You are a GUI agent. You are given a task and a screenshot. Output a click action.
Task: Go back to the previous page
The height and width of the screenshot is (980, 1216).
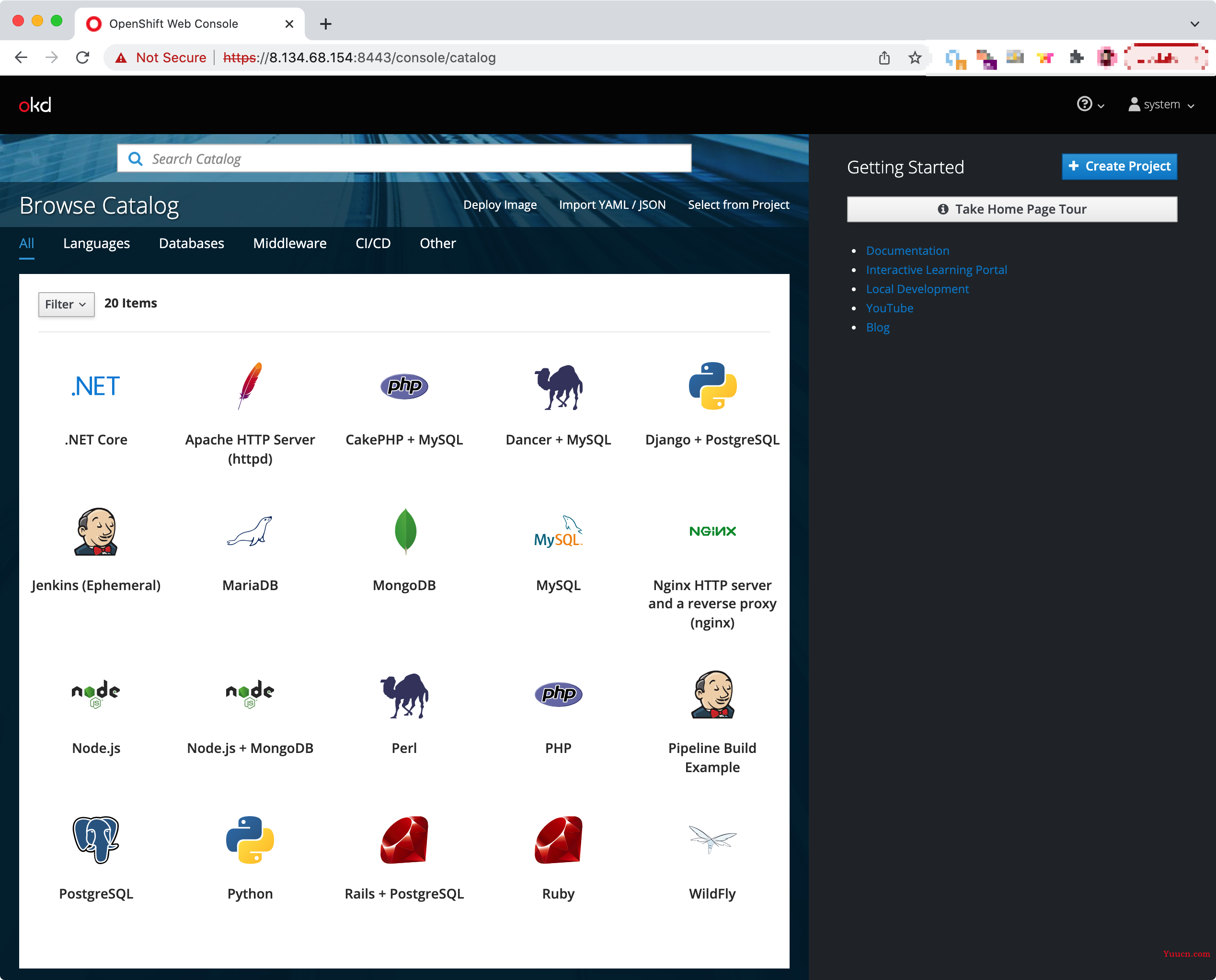click(21, 57)
